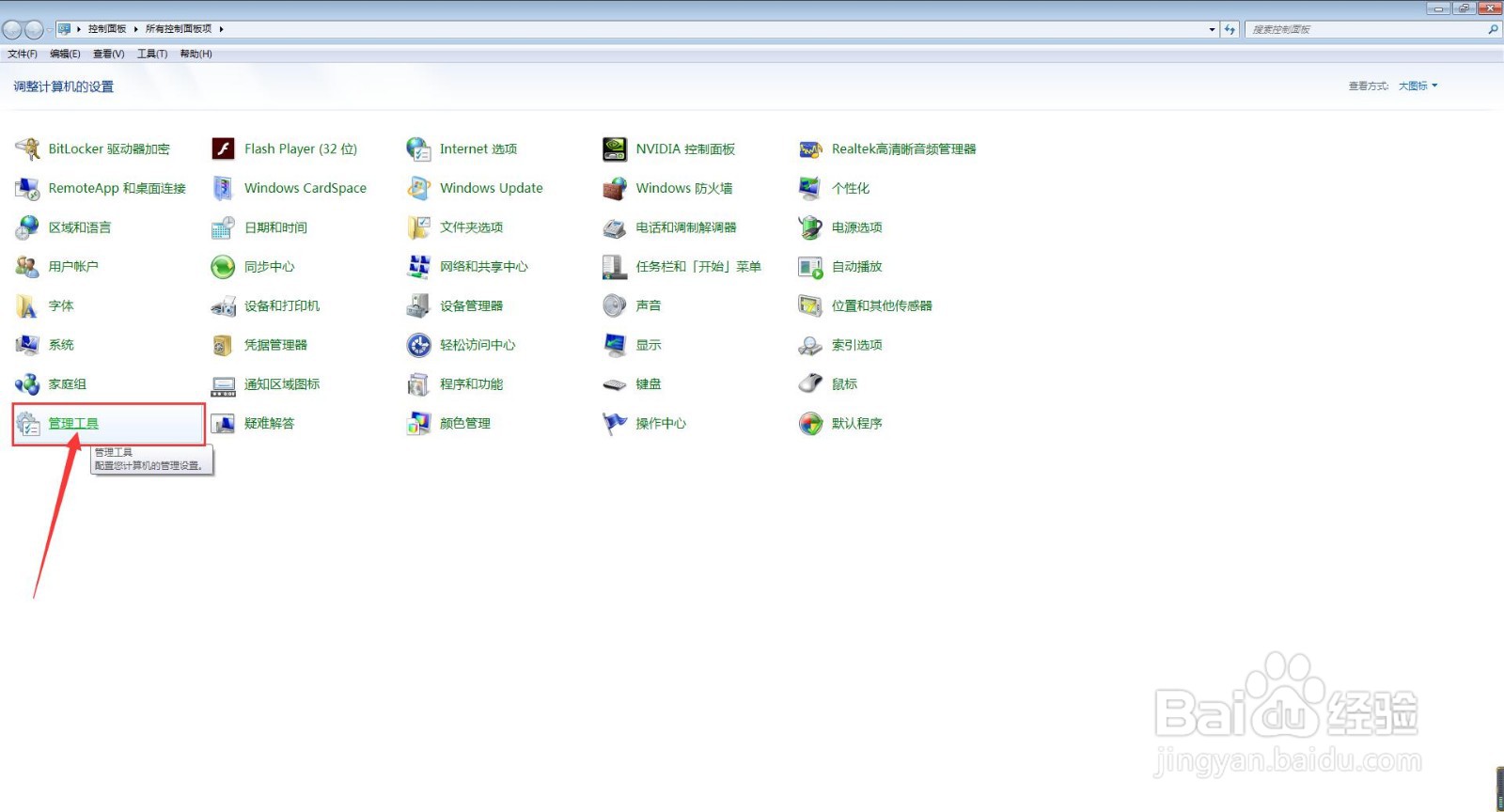Open the 自动播放 icon
1504x812 pixels.
810,267
